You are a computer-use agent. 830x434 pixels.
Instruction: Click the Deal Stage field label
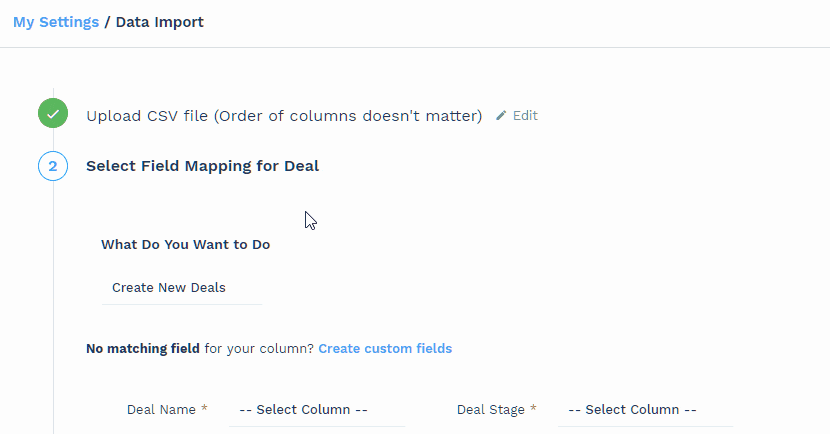pyautogui.click(x=491, y=410)
